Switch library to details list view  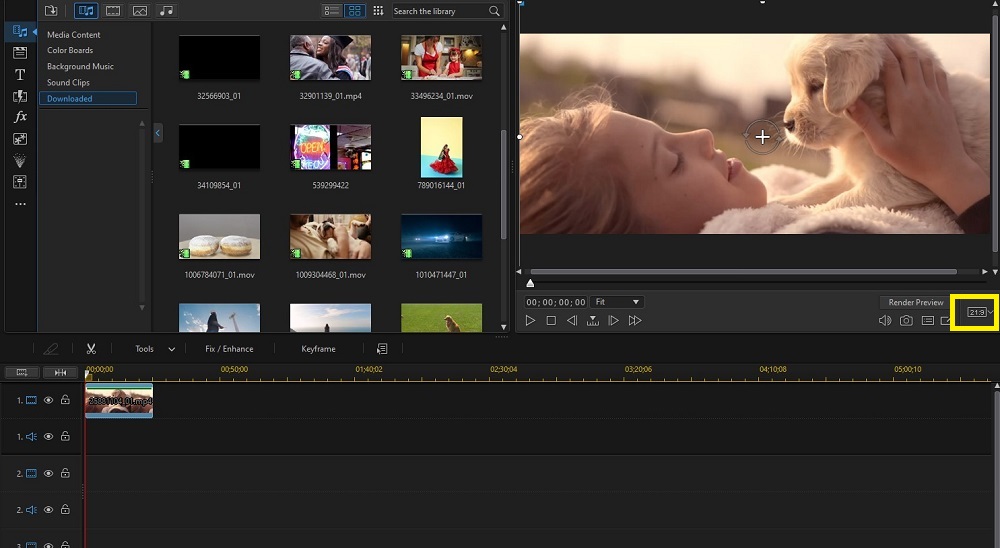point(332,11)
